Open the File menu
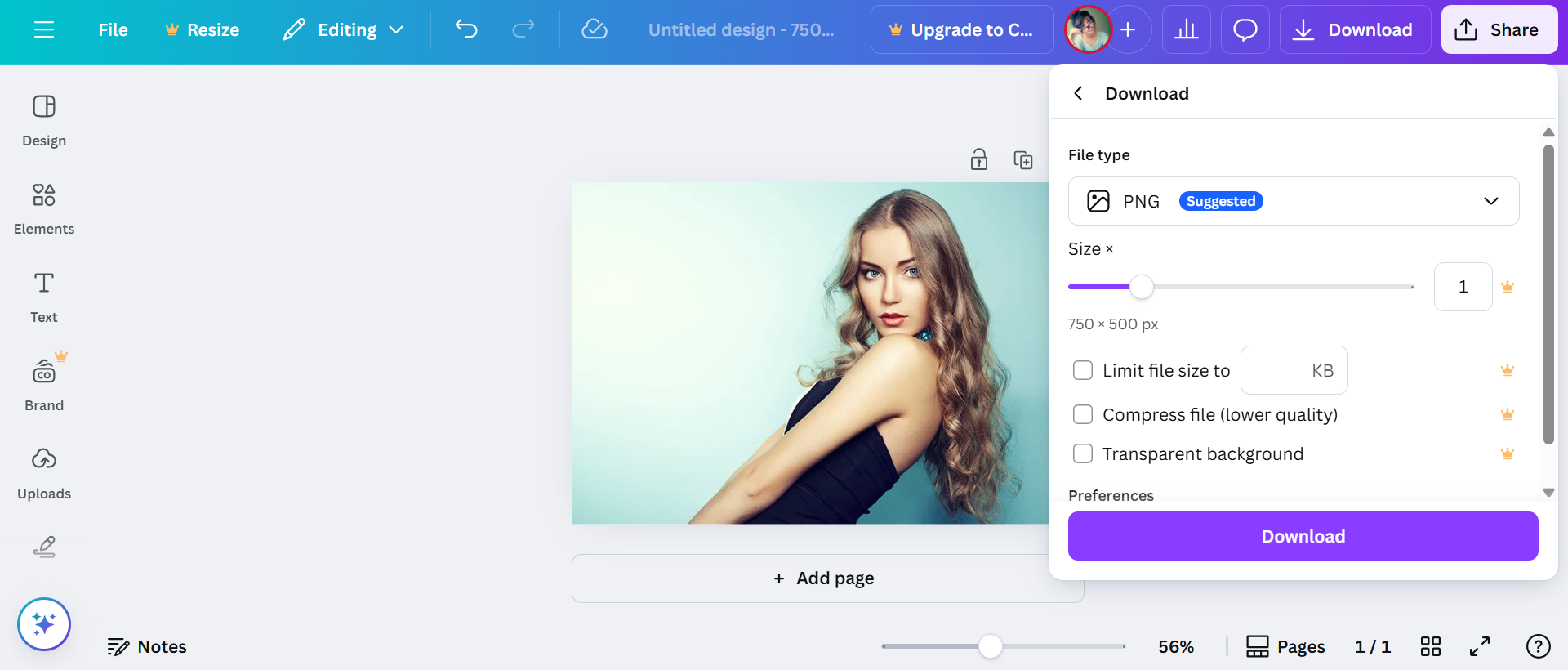The width and height of the screenshot is (1568, 670). [x=113, y=29]
